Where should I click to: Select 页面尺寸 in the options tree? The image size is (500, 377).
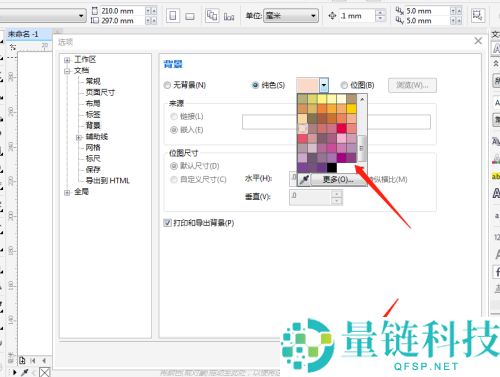(100, 92)
